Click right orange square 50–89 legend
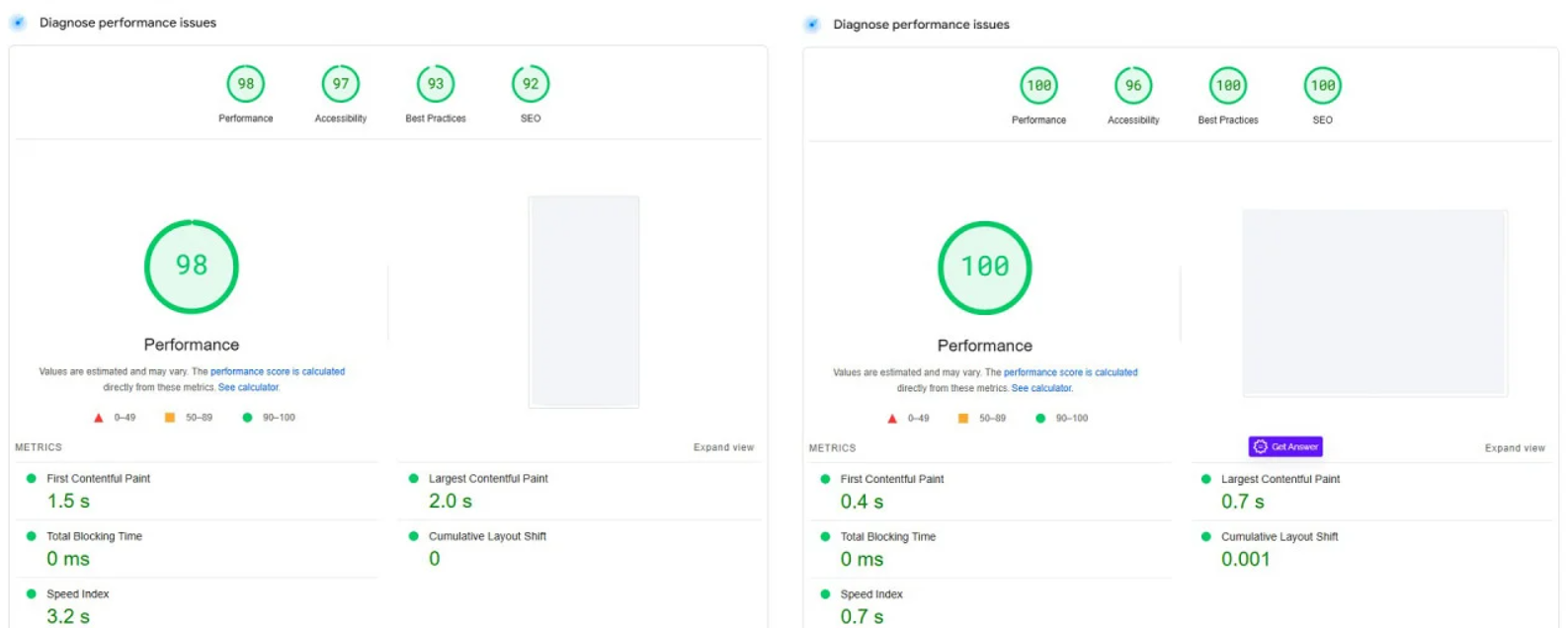The width and height of the screenshot is (1568, 628). click(x=982, y=419)
